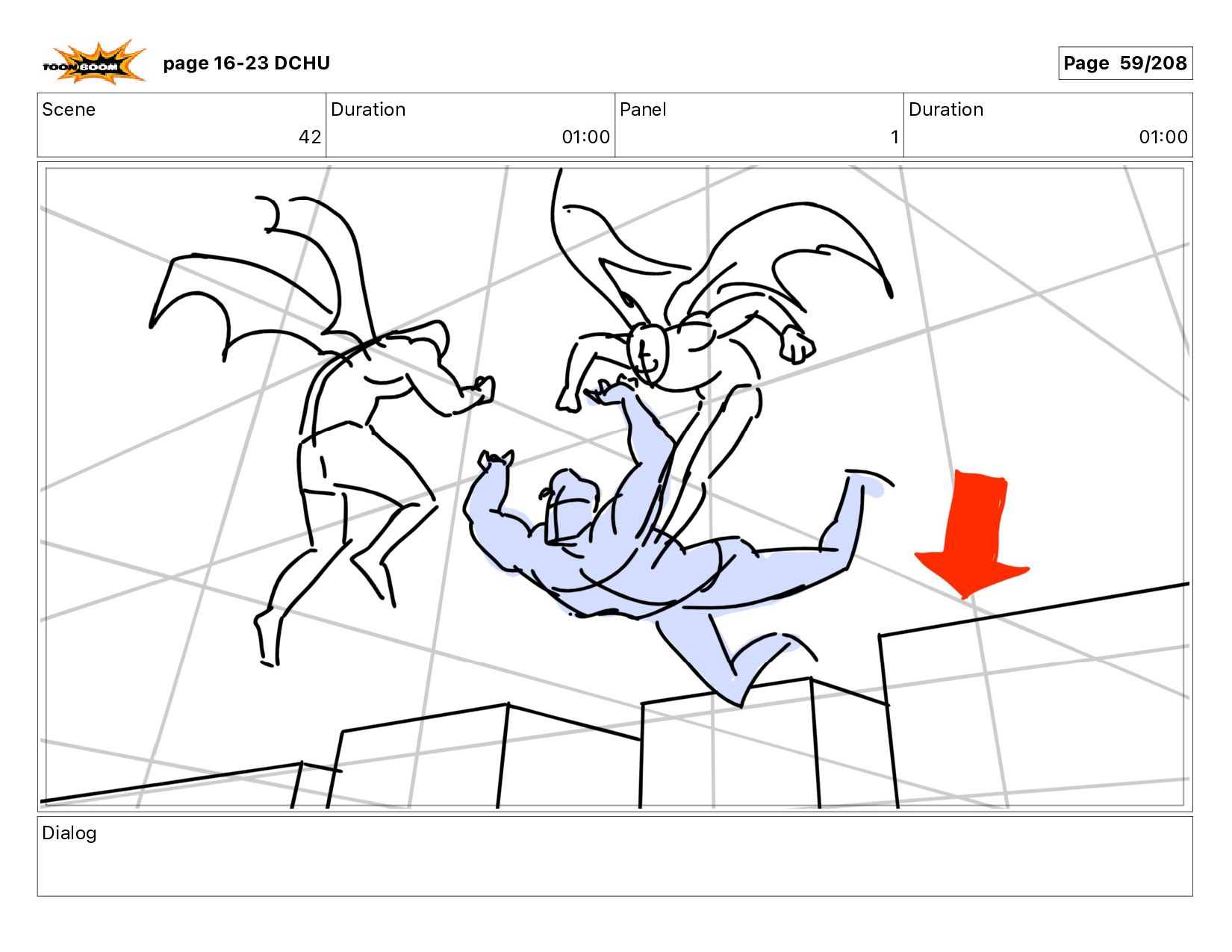Click the 'Scene' label
The width and height of the screenshot is (1232, 952).
[x=69, y=110]
